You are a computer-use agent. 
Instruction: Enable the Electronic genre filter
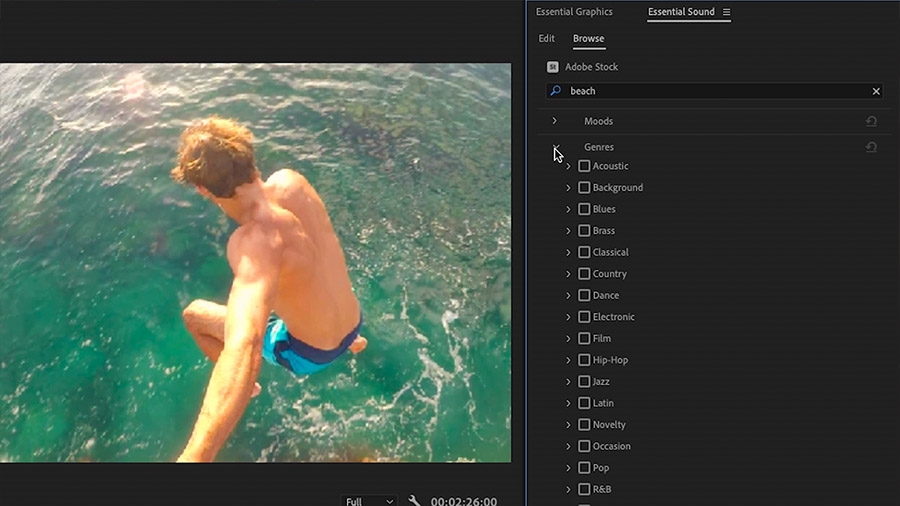pyautogui.click(x=584, y=317)
